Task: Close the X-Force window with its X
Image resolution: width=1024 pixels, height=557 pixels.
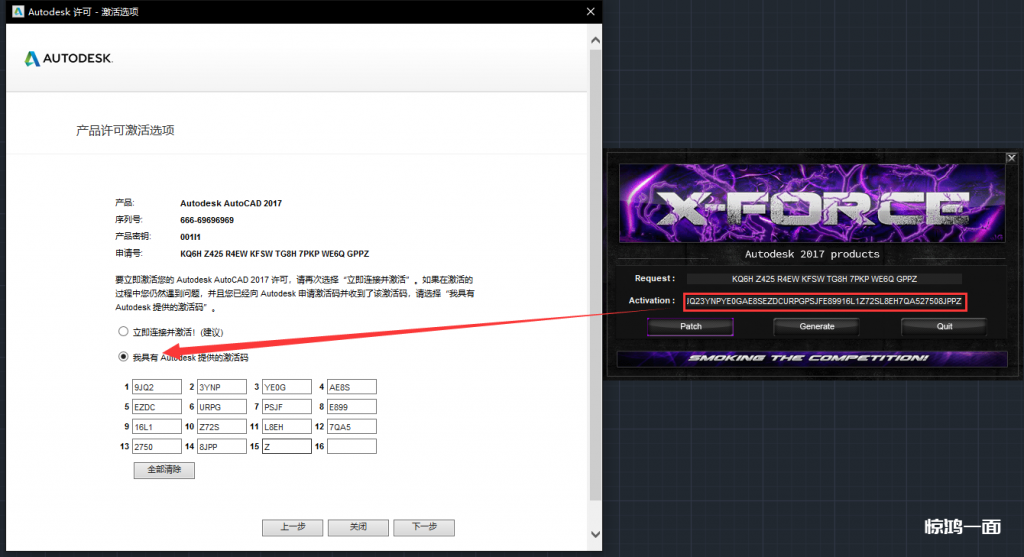Action: pyautogui.click(x=1011, y=157)
